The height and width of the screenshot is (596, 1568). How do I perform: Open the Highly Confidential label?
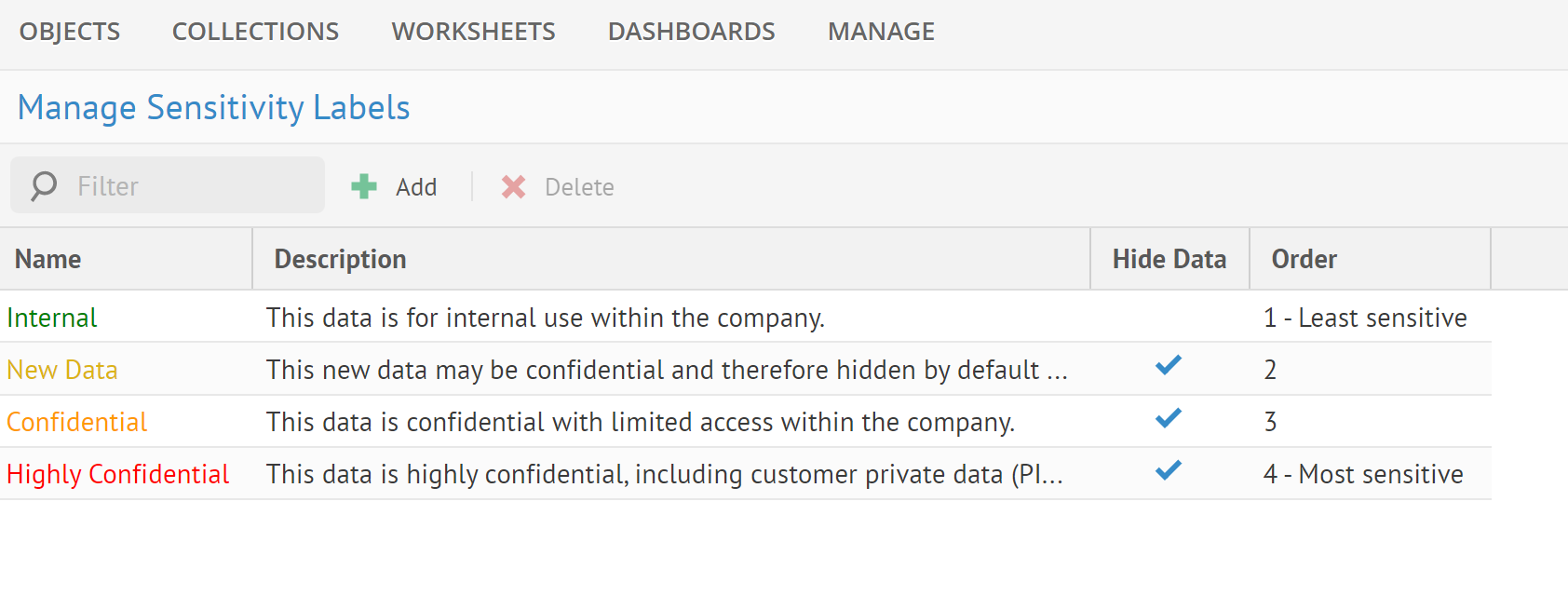point(118,475)
